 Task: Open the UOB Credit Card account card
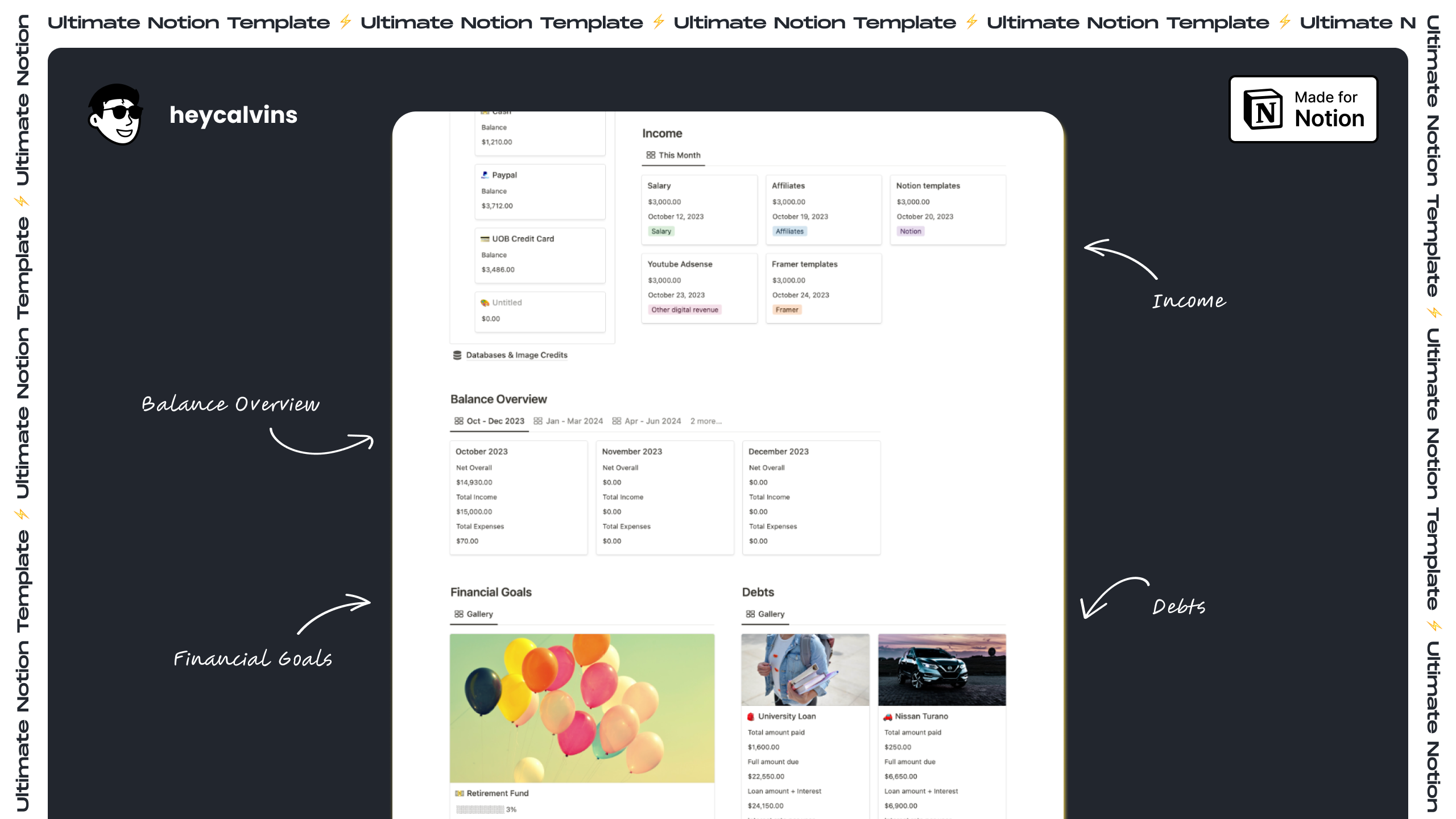[540, 255]
